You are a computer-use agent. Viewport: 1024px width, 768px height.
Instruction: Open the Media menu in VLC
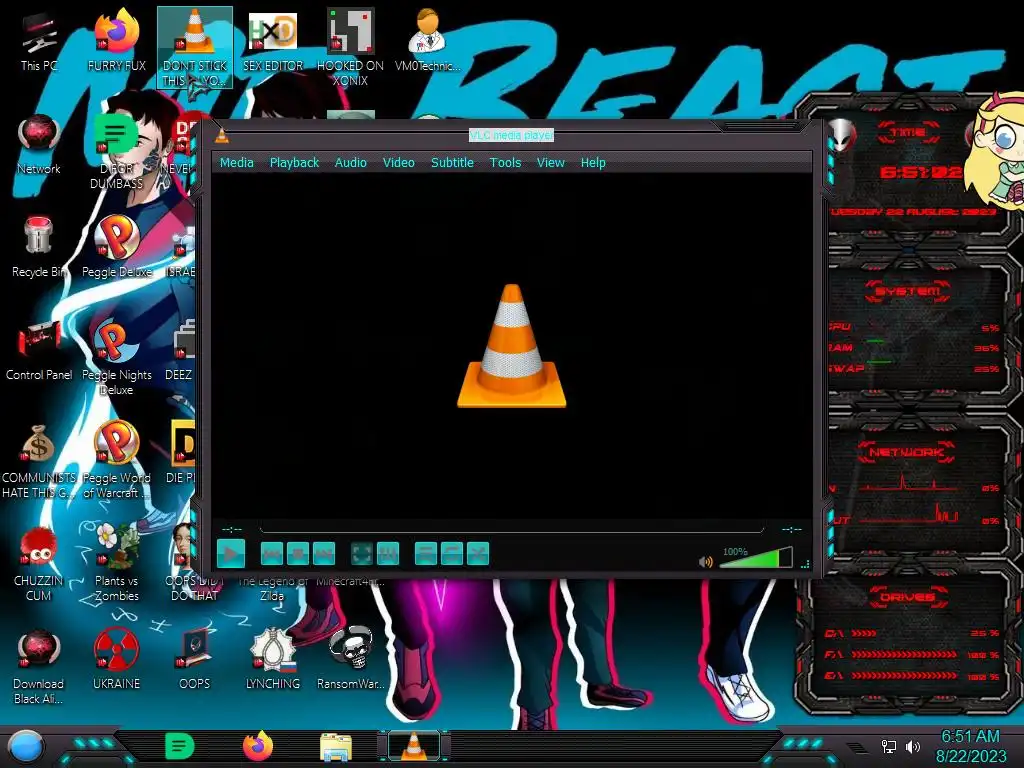(x=236, y=163)
